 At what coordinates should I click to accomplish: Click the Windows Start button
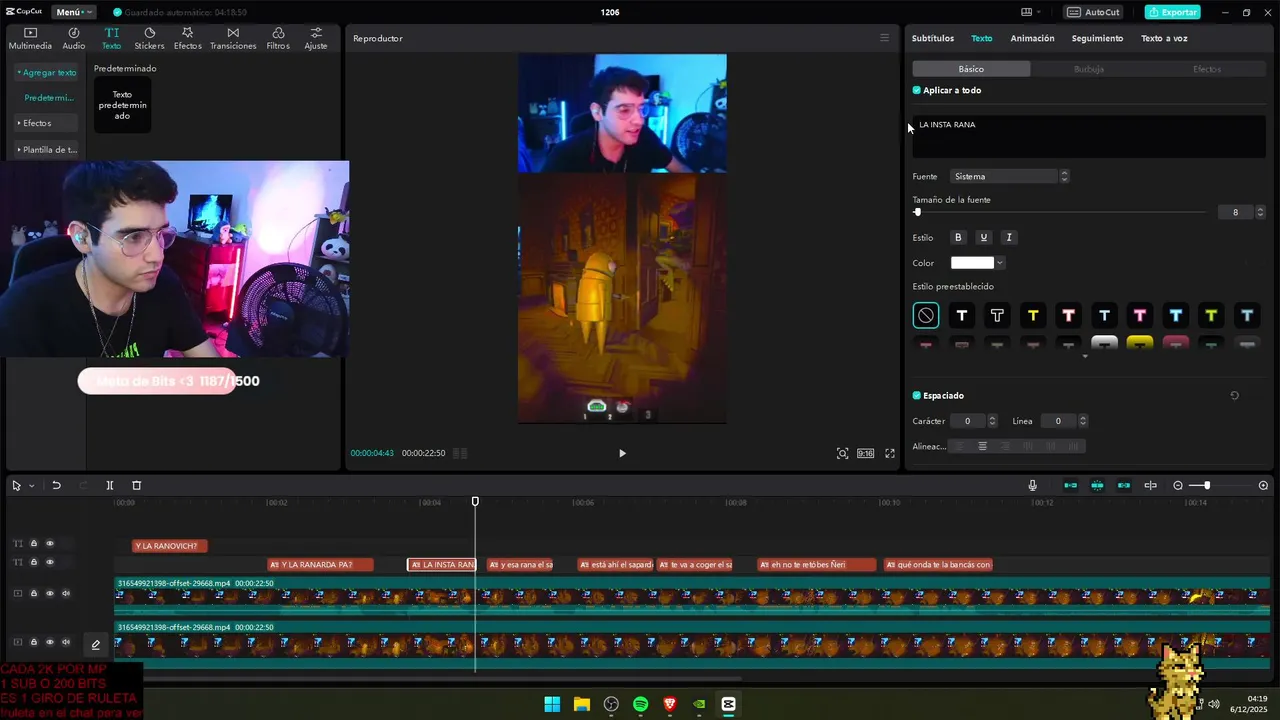(x=552, y=704)
